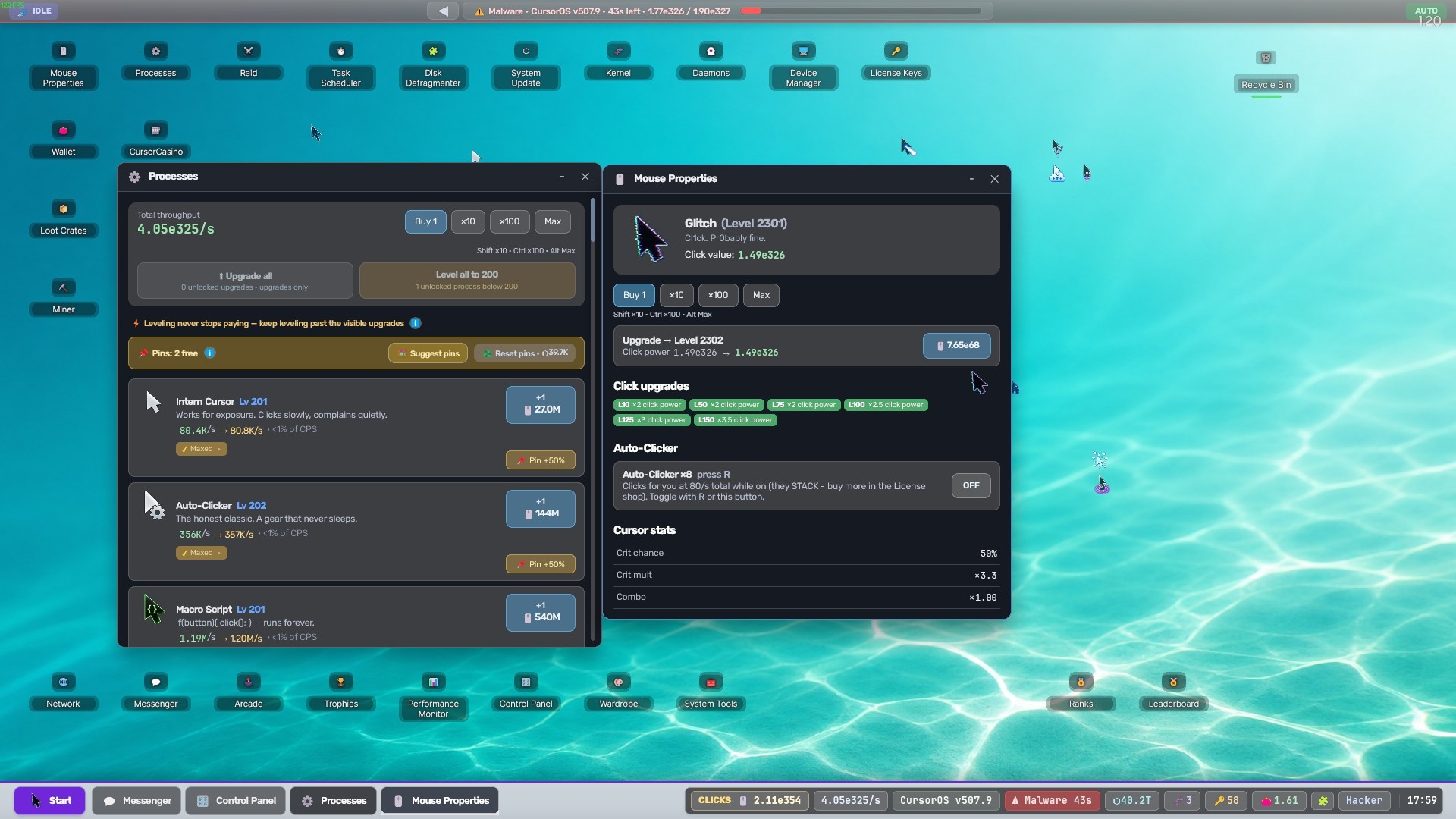The image size is (1456, 819).
Task: Open the Trophies desktop icon
Action: [x=340, y=692]
